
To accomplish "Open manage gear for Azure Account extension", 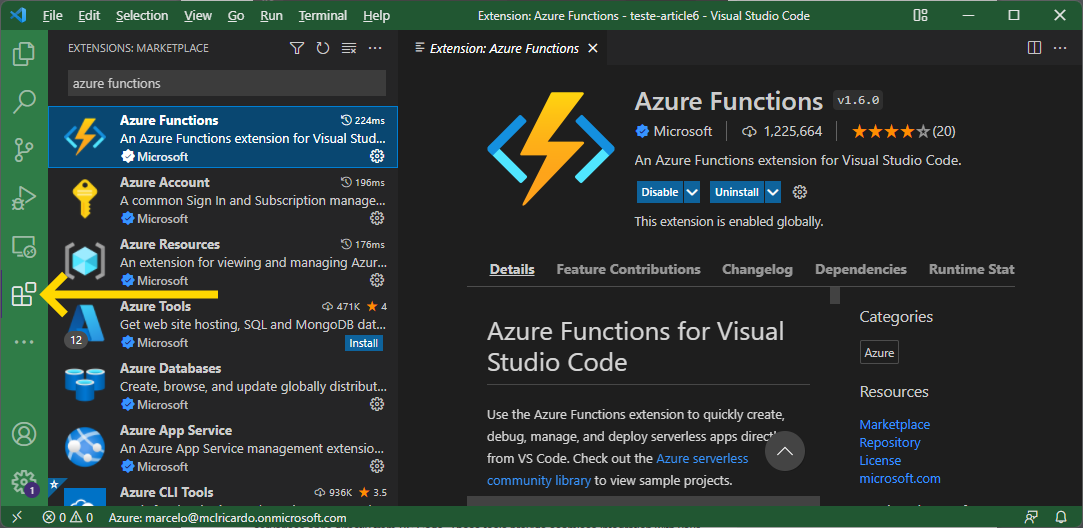I will tap(376, 218).
